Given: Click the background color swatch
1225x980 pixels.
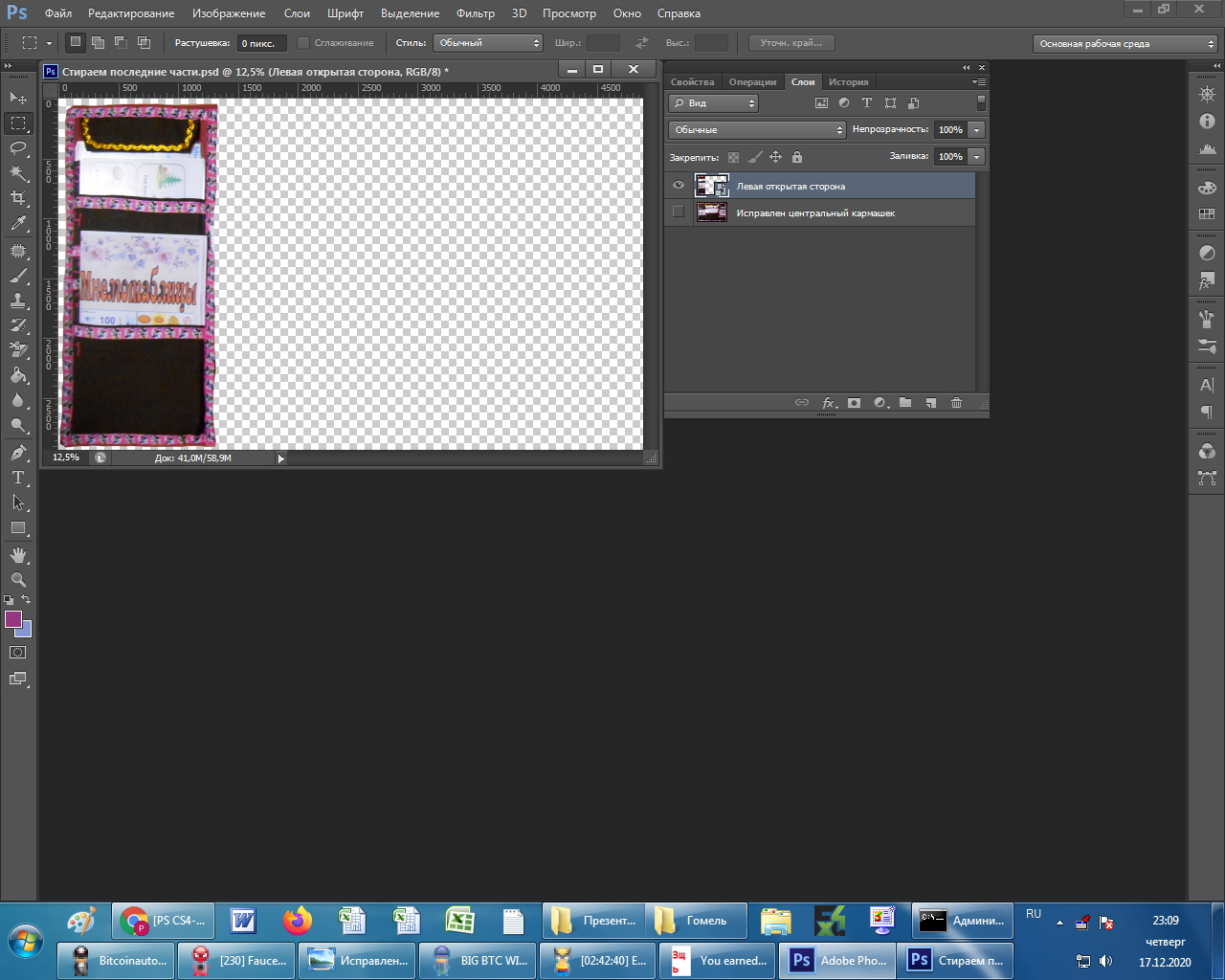Looking at the screenshot, I should click(25, 631).
